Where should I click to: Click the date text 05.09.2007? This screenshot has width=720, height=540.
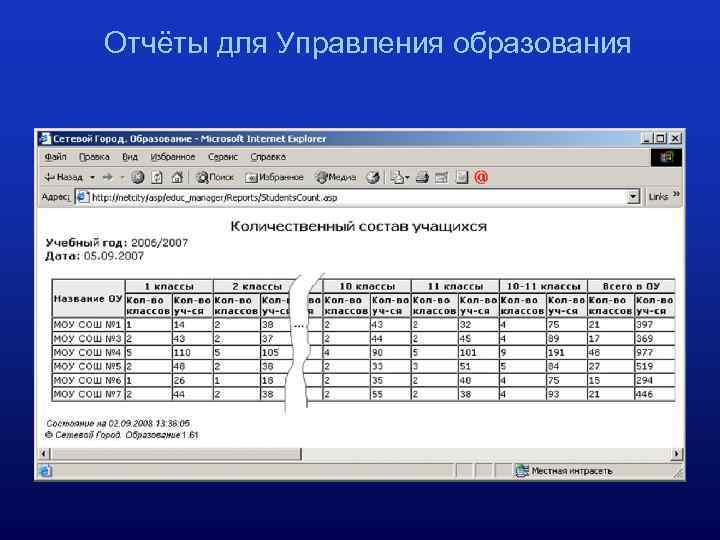114,256
